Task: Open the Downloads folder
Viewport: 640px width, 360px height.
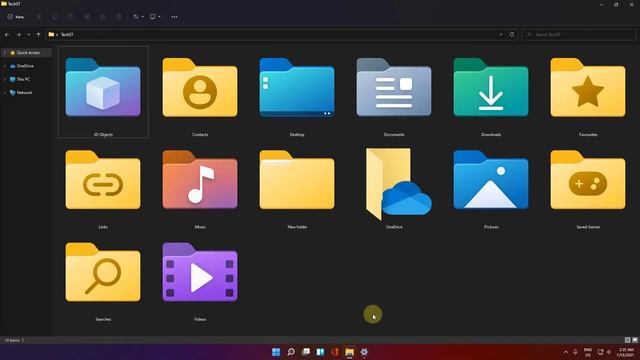Action: [x=491, y=87]
